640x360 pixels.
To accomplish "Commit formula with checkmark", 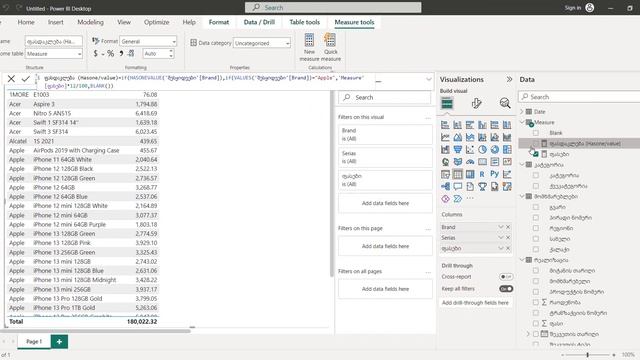I will [x=26, y=79].
